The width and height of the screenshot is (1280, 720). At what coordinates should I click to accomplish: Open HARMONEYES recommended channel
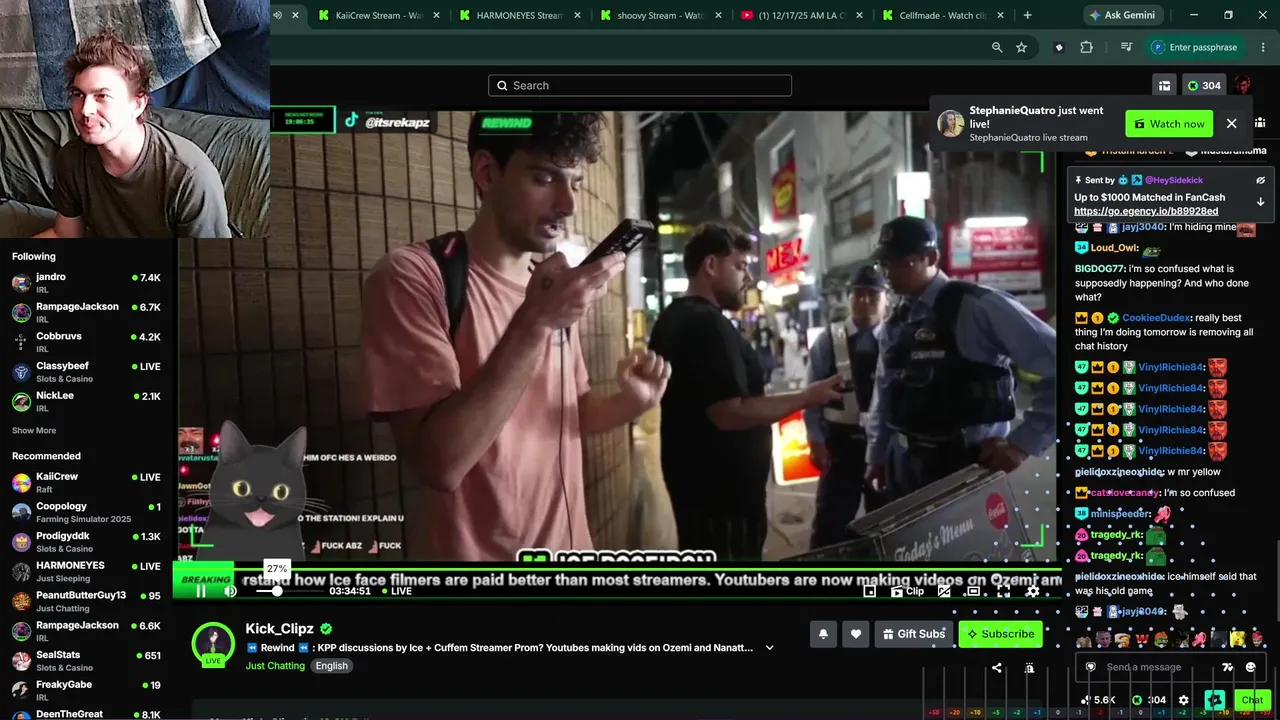click(86, 572)
